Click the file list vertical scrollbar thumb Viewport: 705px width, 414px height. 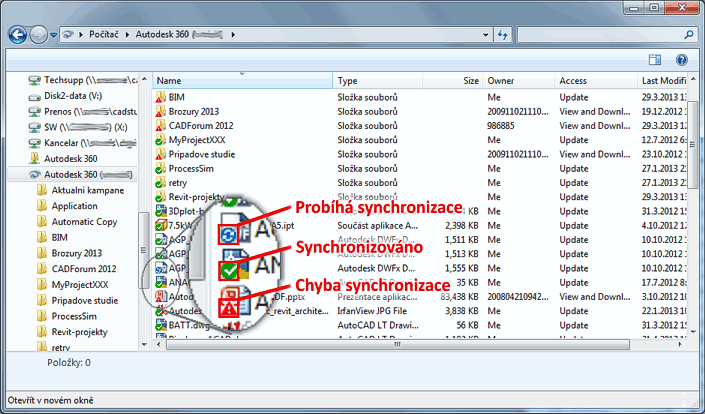692,145
